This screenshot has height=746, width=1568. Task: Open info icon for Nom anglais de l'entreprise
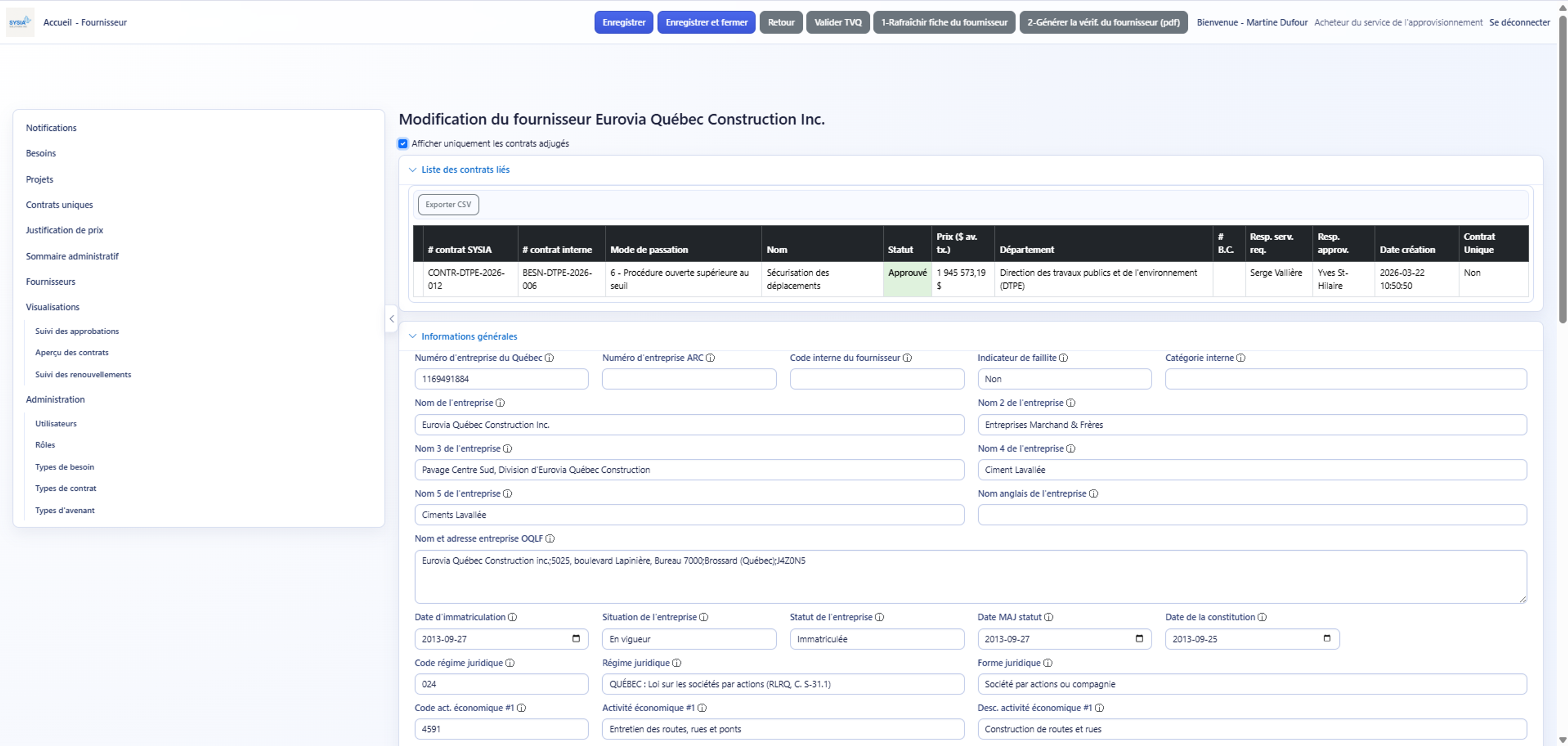(x=1093, y=494)
